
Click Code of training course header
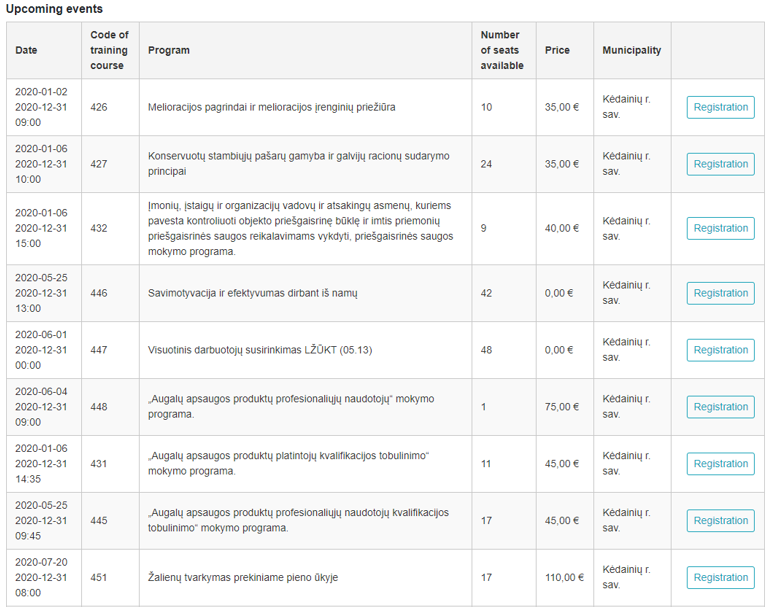(109, 50)
